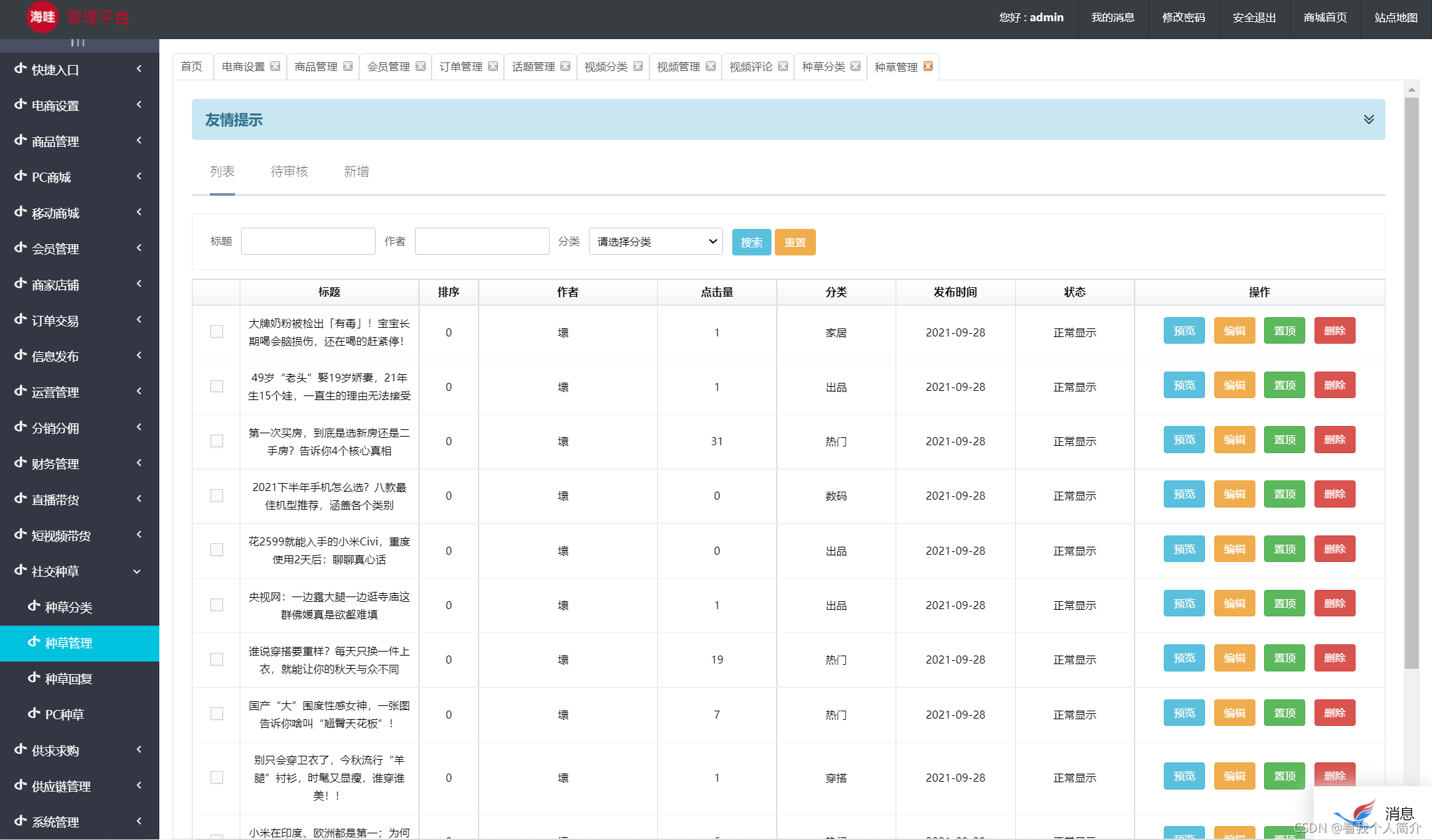The width and height of the screenshot is (1432, 840).
Task: Click the blue 搜索 button
Action: pyautogui.click(x=752, y=242)
